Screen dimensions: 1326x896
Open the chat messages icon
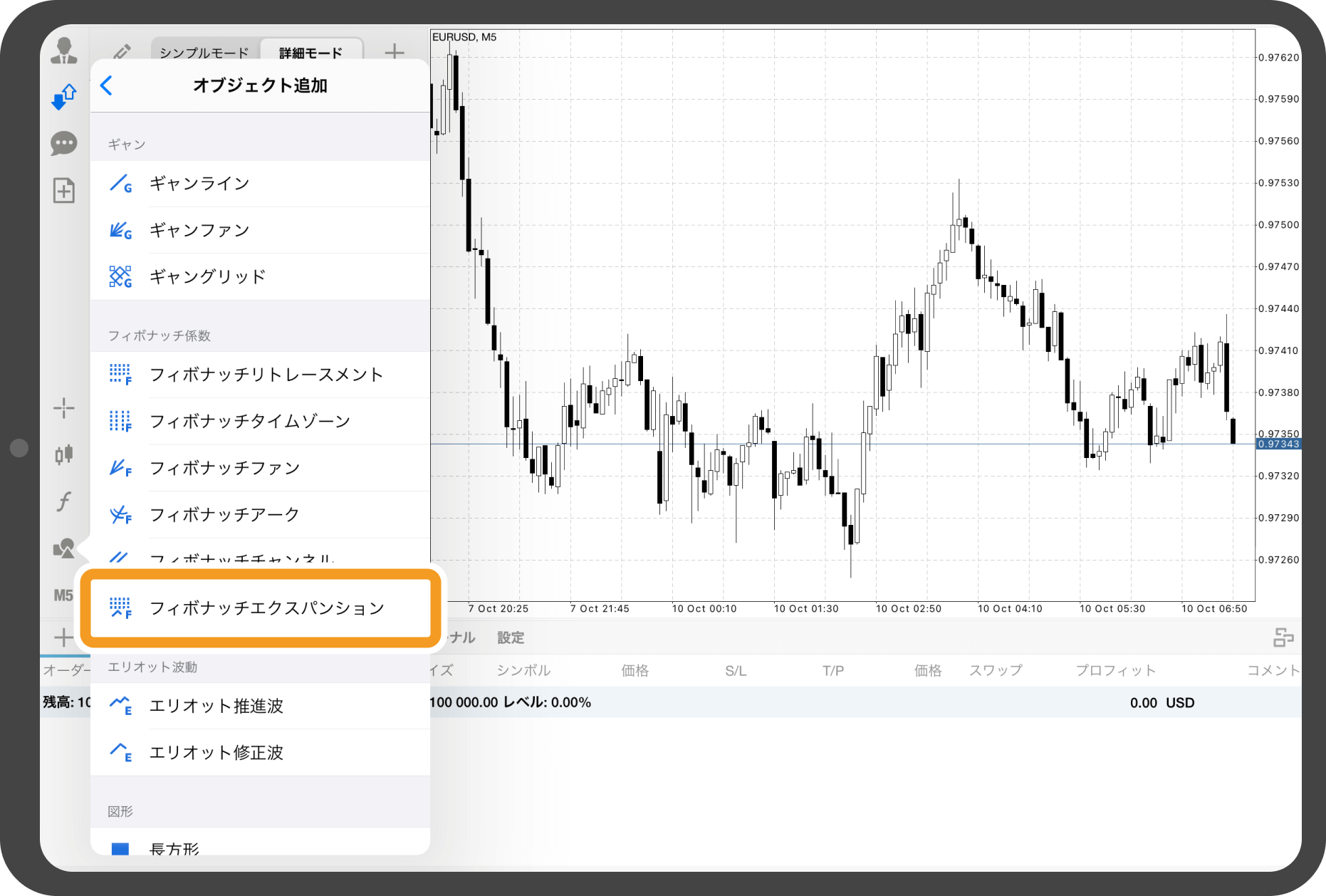(64, 143)
